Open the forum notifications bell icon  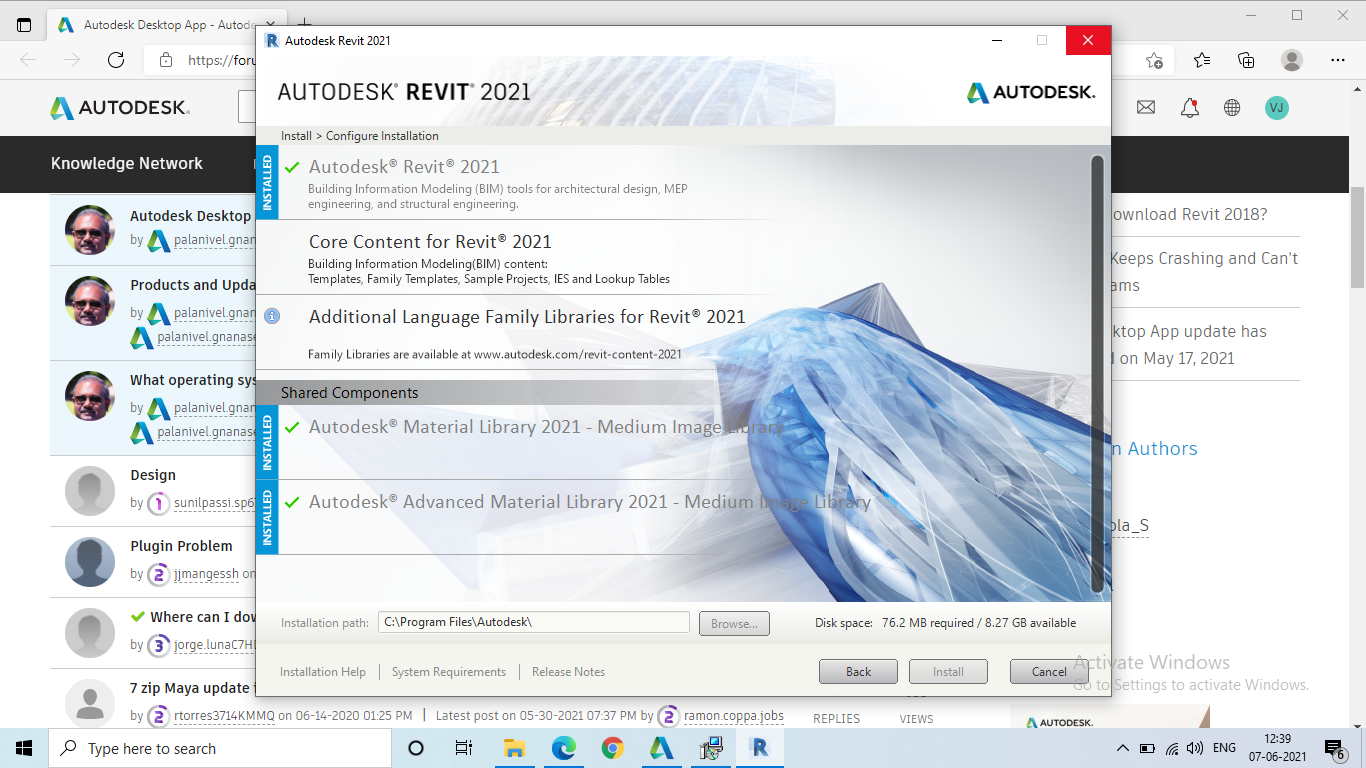[1189, 107]
